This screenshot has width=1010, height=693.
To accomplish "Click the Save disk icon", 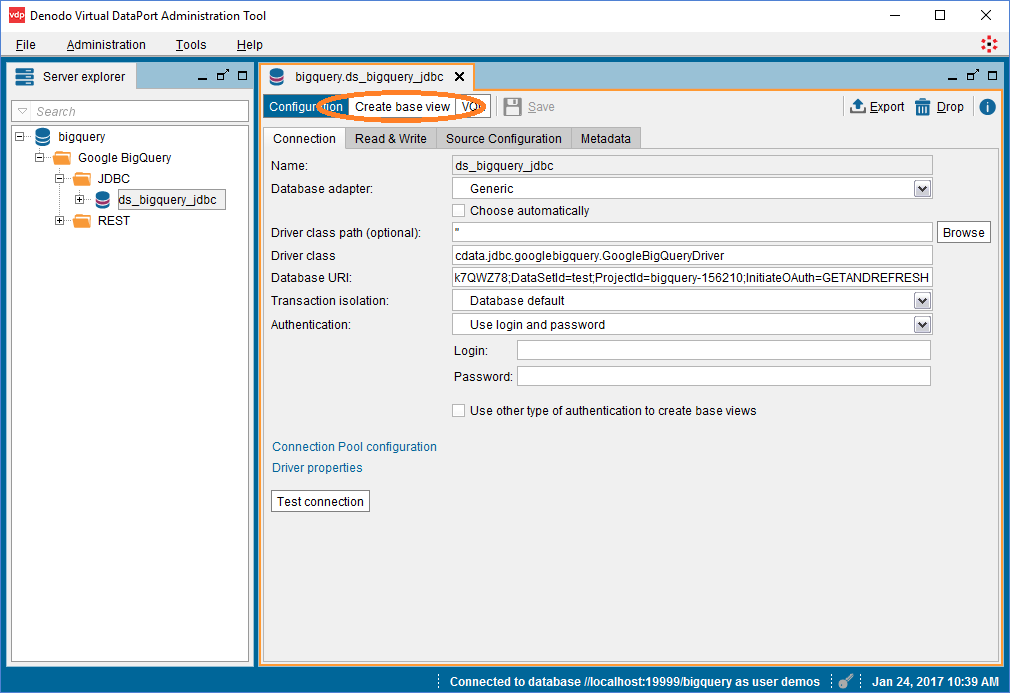I will (x=513, y=107).
